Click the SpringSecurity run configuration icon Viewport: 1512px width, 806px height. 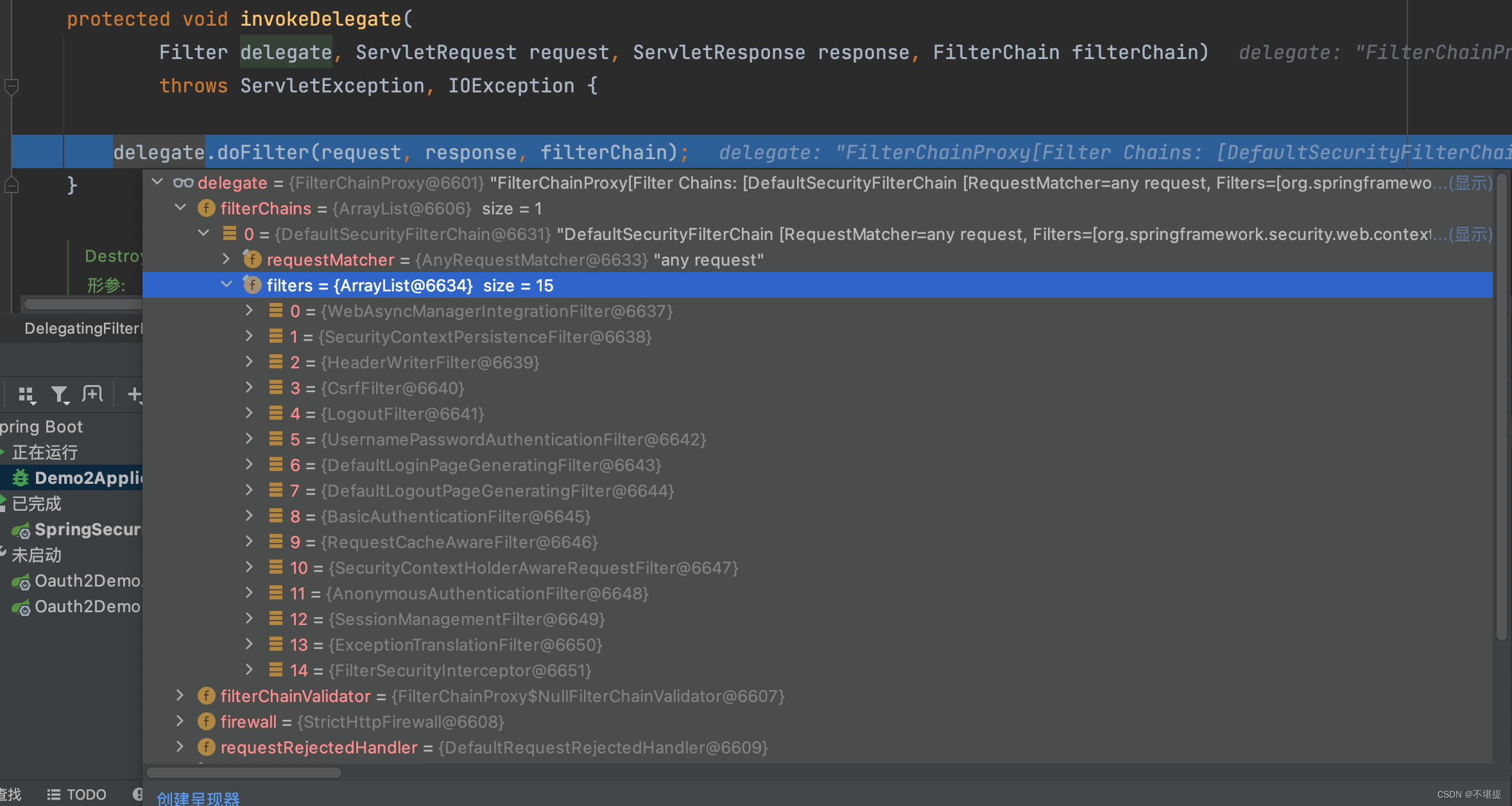[21, 530]
